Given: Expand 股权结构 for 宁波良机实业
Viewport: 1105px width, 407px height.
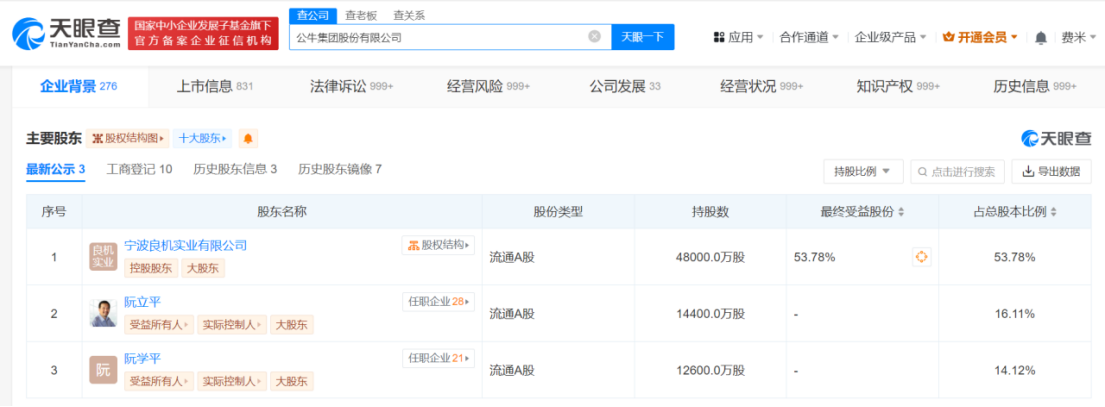Looking at the screenshot, I should [x=438, y=245].
